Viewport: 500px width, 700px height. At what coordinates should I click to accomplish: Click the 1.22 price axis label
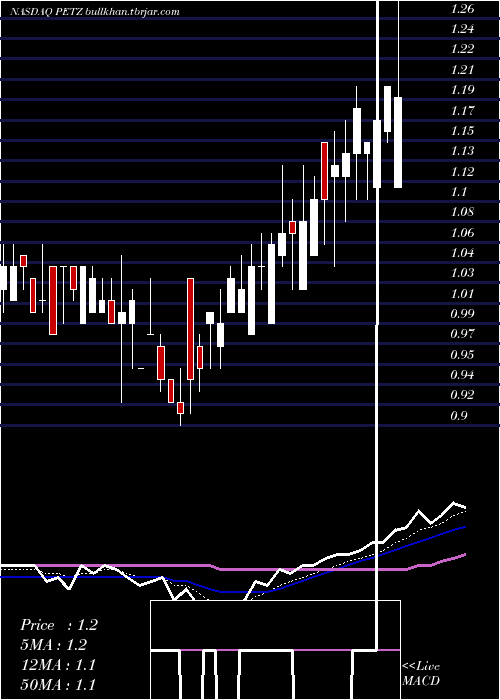point(462,49)
